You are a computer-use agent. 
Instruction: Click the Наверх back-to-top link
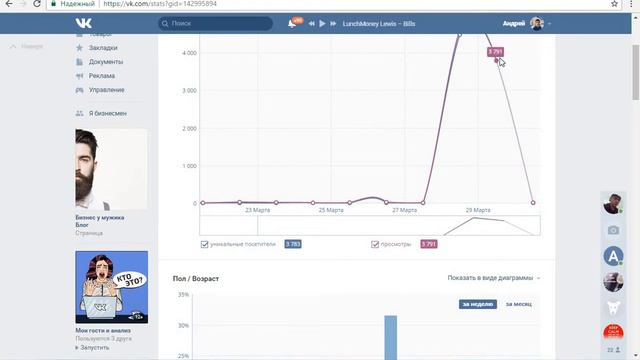click(27, 46)
